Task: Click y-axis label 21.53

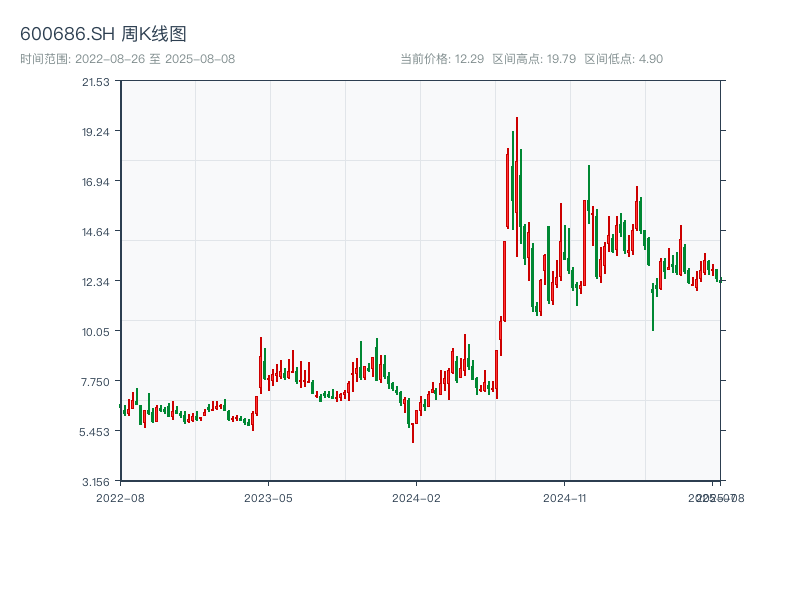Action: coord(96,82)
